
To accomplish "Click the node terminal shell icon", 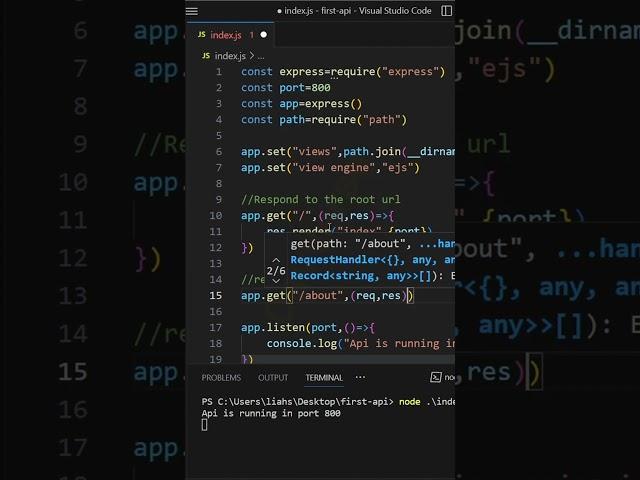I will [x=436, y=378].
